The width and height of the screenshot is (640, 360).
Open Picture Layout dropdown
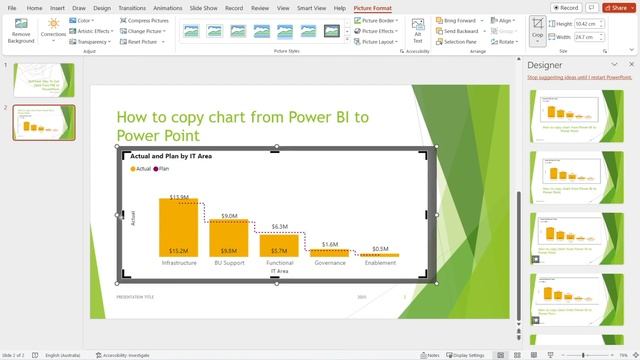(376, 42)
